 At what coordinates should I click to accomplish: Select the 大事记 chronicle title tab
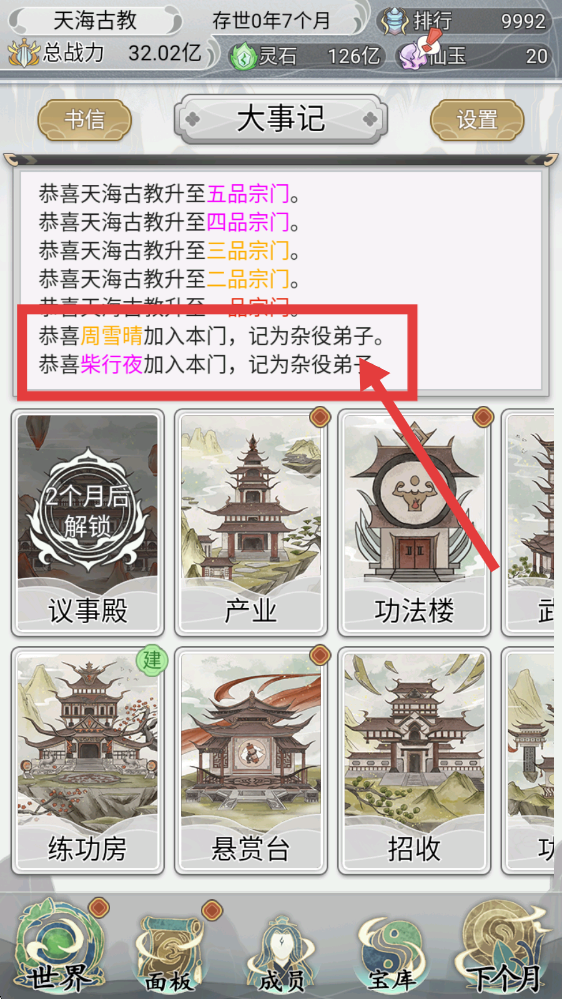point(281,119)
